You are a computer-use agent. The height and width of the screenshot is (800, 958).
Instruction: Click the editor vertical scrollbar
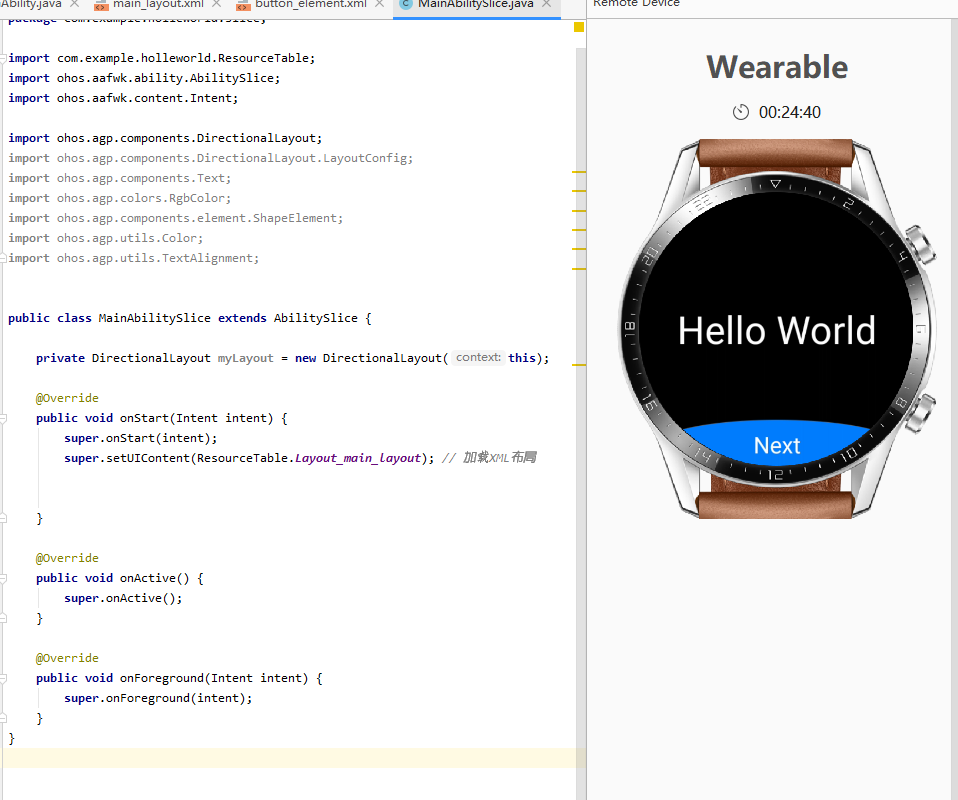click(580, 422)
